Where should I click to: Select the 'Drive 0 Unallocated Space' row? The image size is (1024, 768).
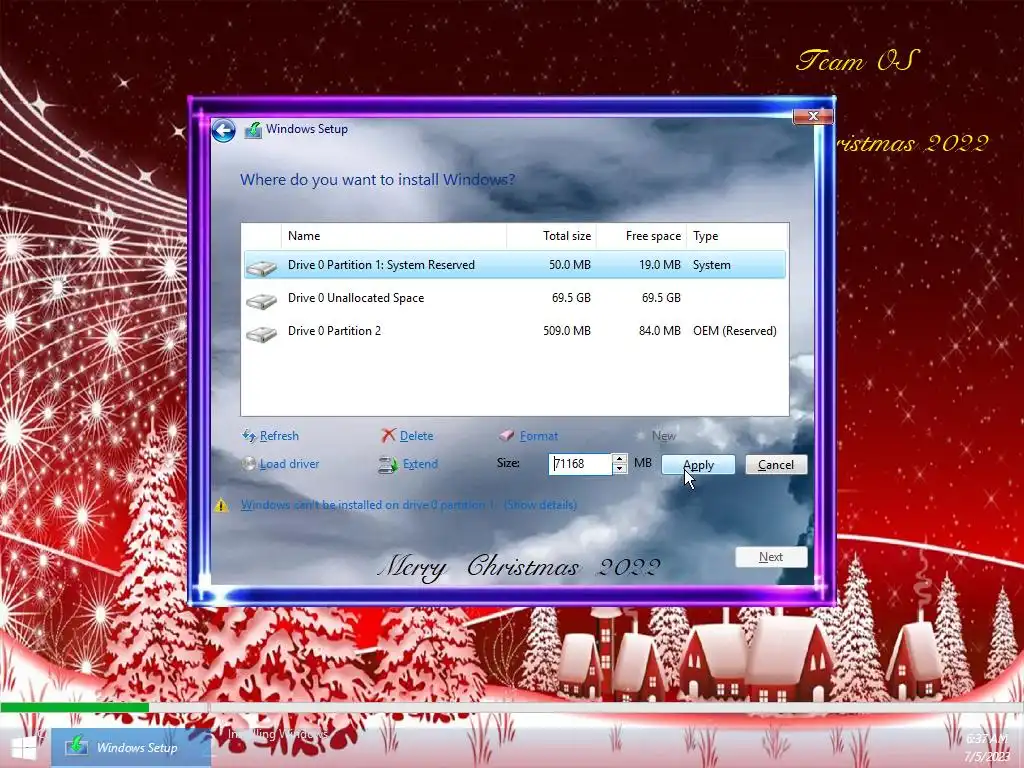point(515,298)
